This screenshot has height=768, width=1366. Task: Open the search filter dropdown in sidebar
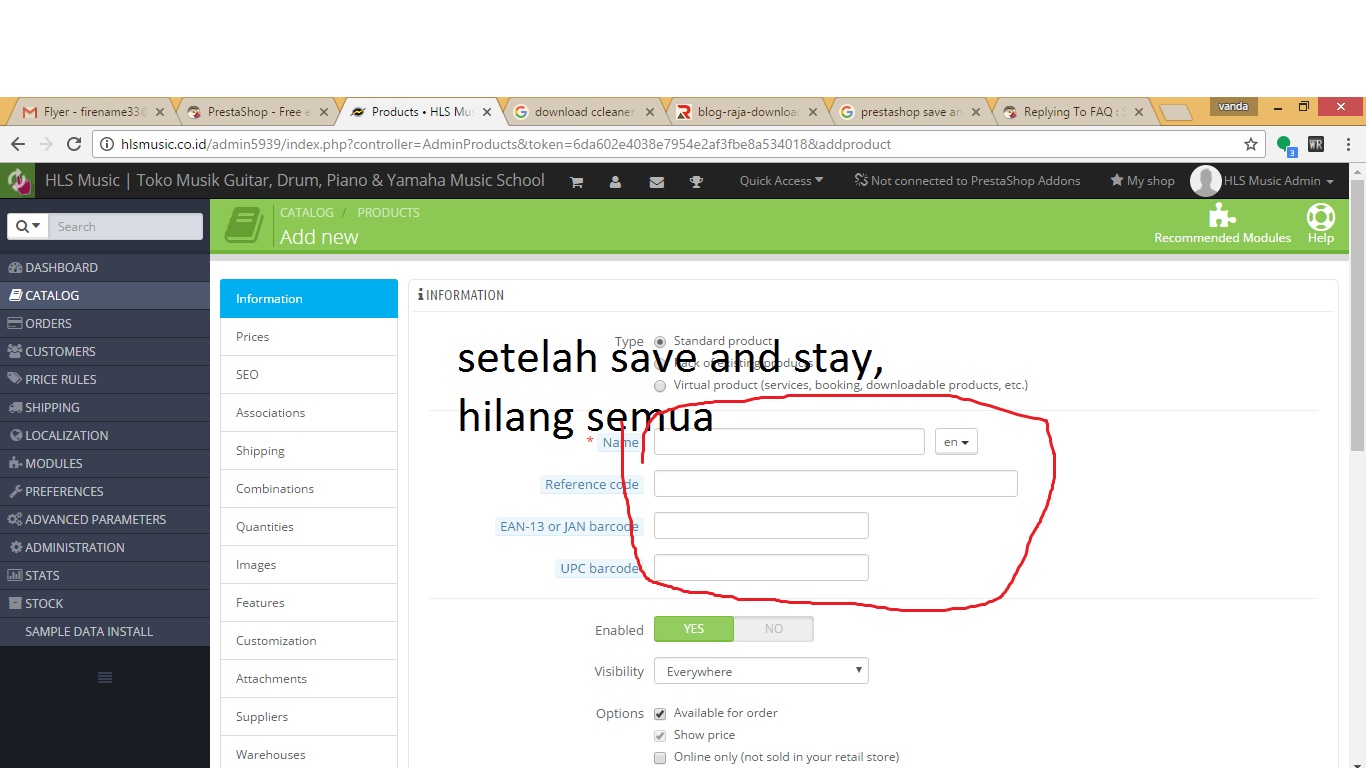tap(28, 227)
